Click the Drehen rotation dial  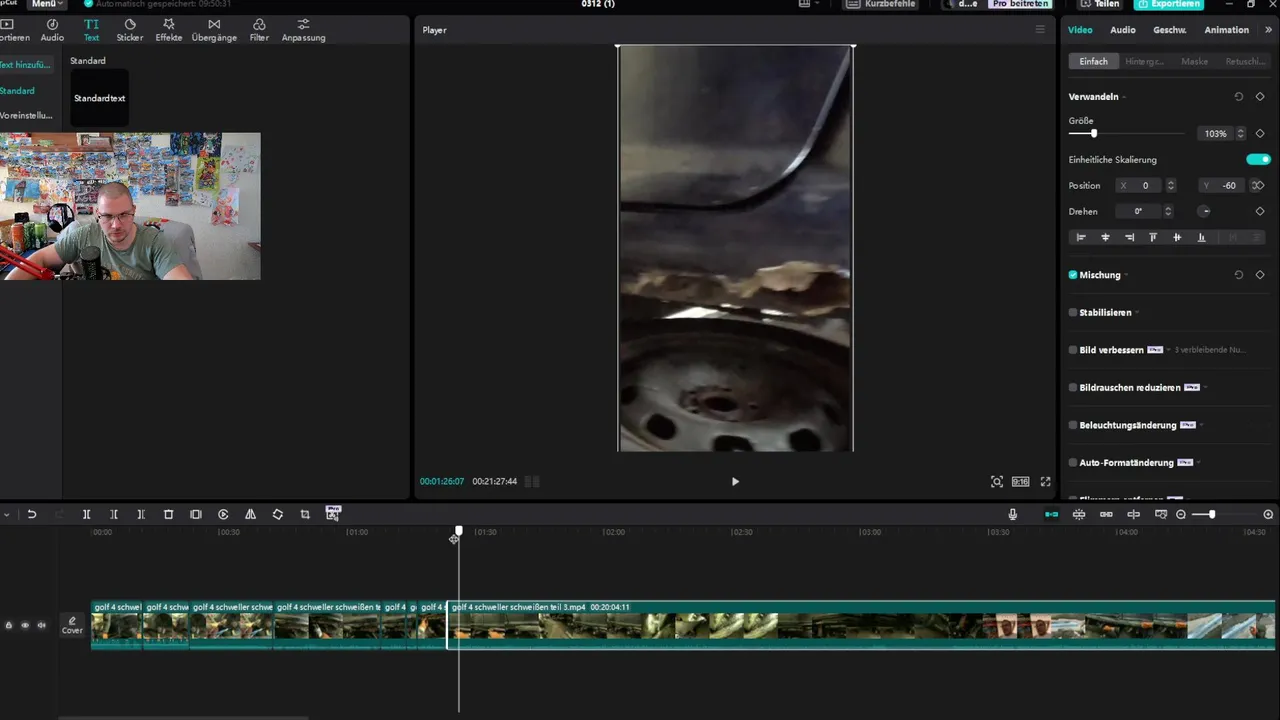(x=1204, y=211)
